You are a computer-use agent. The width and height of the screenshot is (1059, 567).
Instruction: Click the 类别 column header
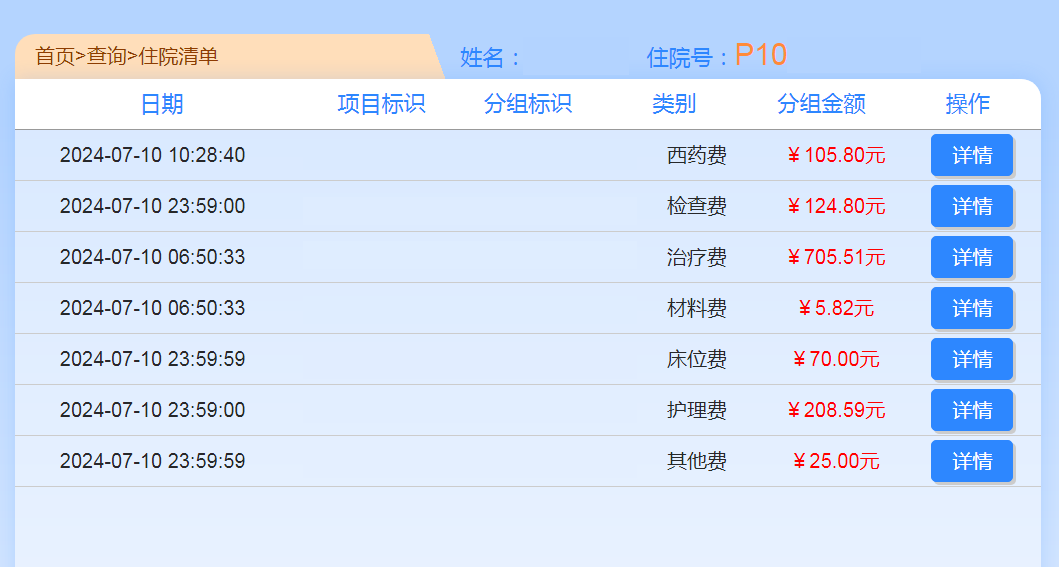coord(674,104)
